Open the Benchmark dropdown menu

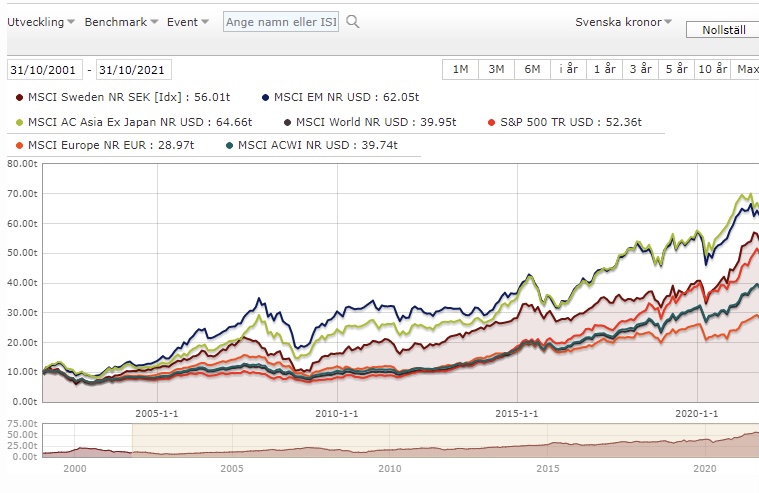tap(121, 22)
